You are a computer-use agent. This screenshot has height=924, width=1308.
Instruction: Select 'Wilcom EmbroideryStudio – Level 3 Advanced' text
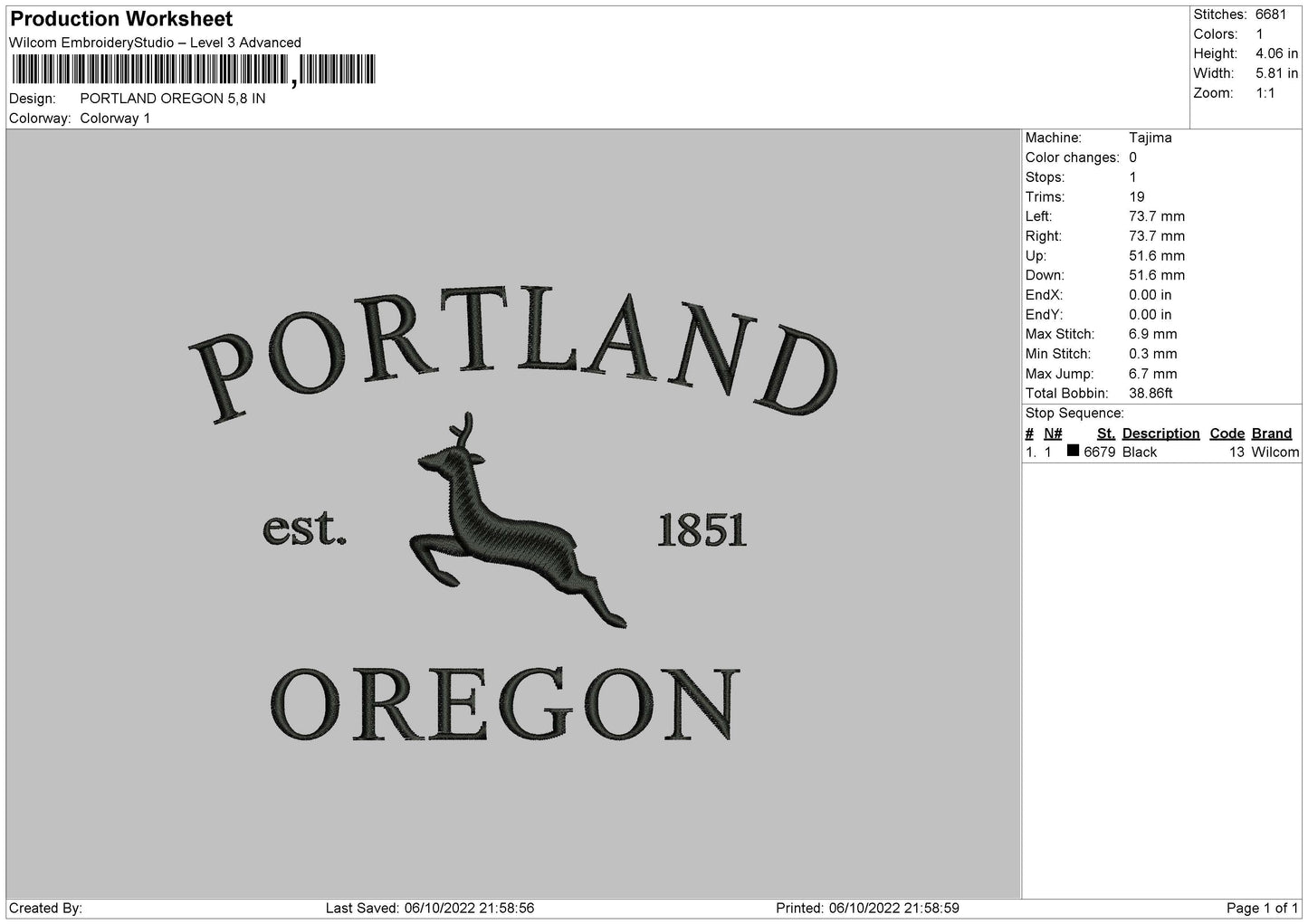click(x=155, y=43)
